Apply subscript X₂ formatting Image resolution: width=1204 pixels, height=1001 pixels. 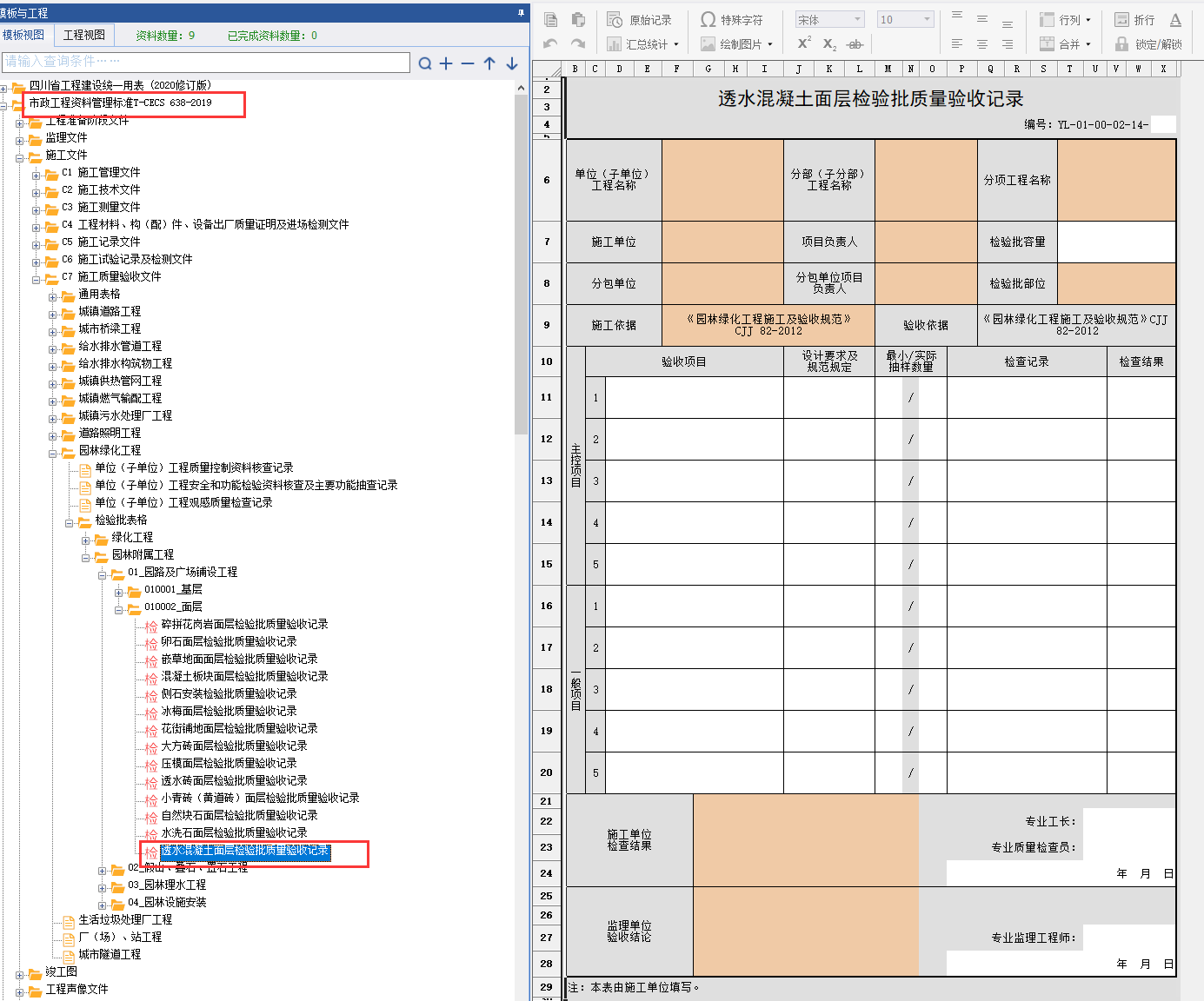pos(829,43)
